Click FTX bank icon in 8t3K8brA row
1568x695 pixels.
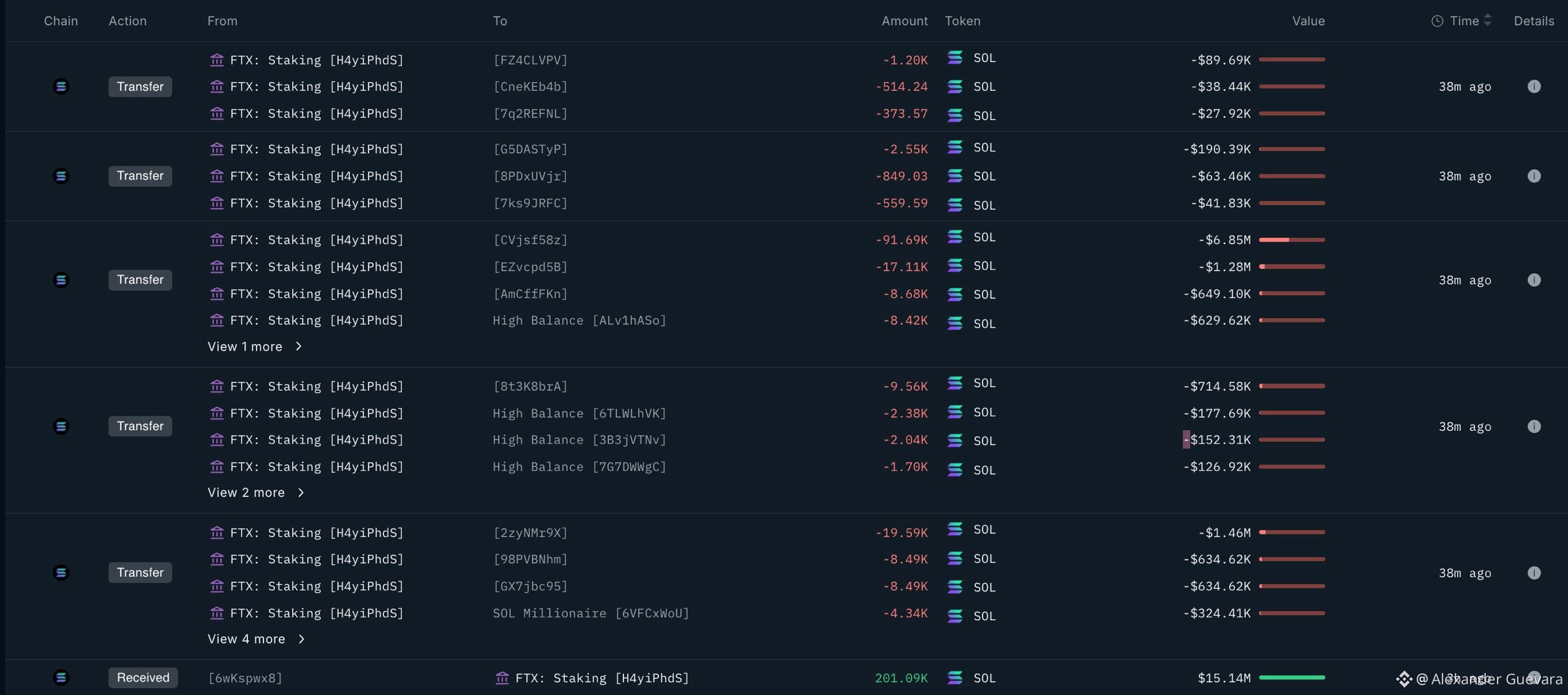217,386
